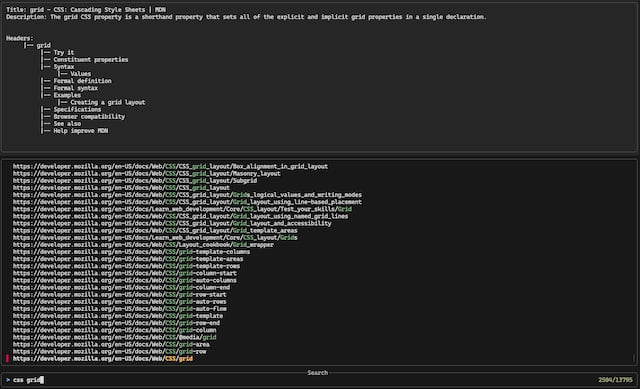The height and width of the screenshot is (389, 640).
Task: Pick the grid-auto-flow URL result
Action: (x=120, y=309)
